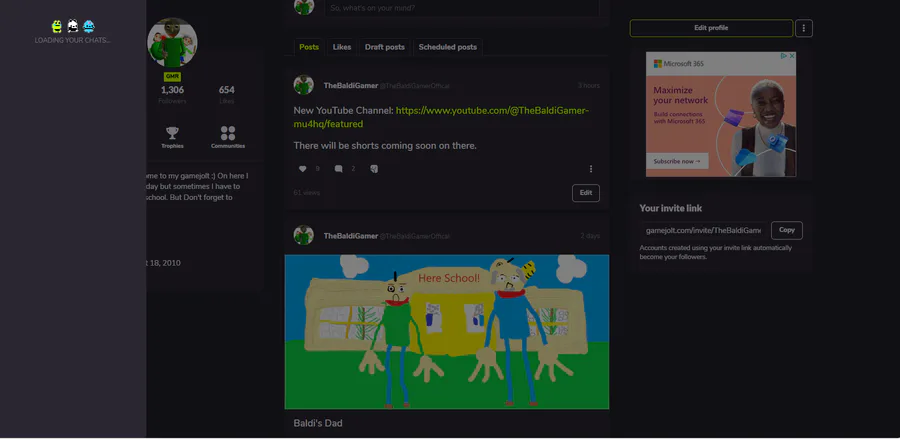The image size is (900, 439).
Task: Click the Edit profile button
Action: 711,28
